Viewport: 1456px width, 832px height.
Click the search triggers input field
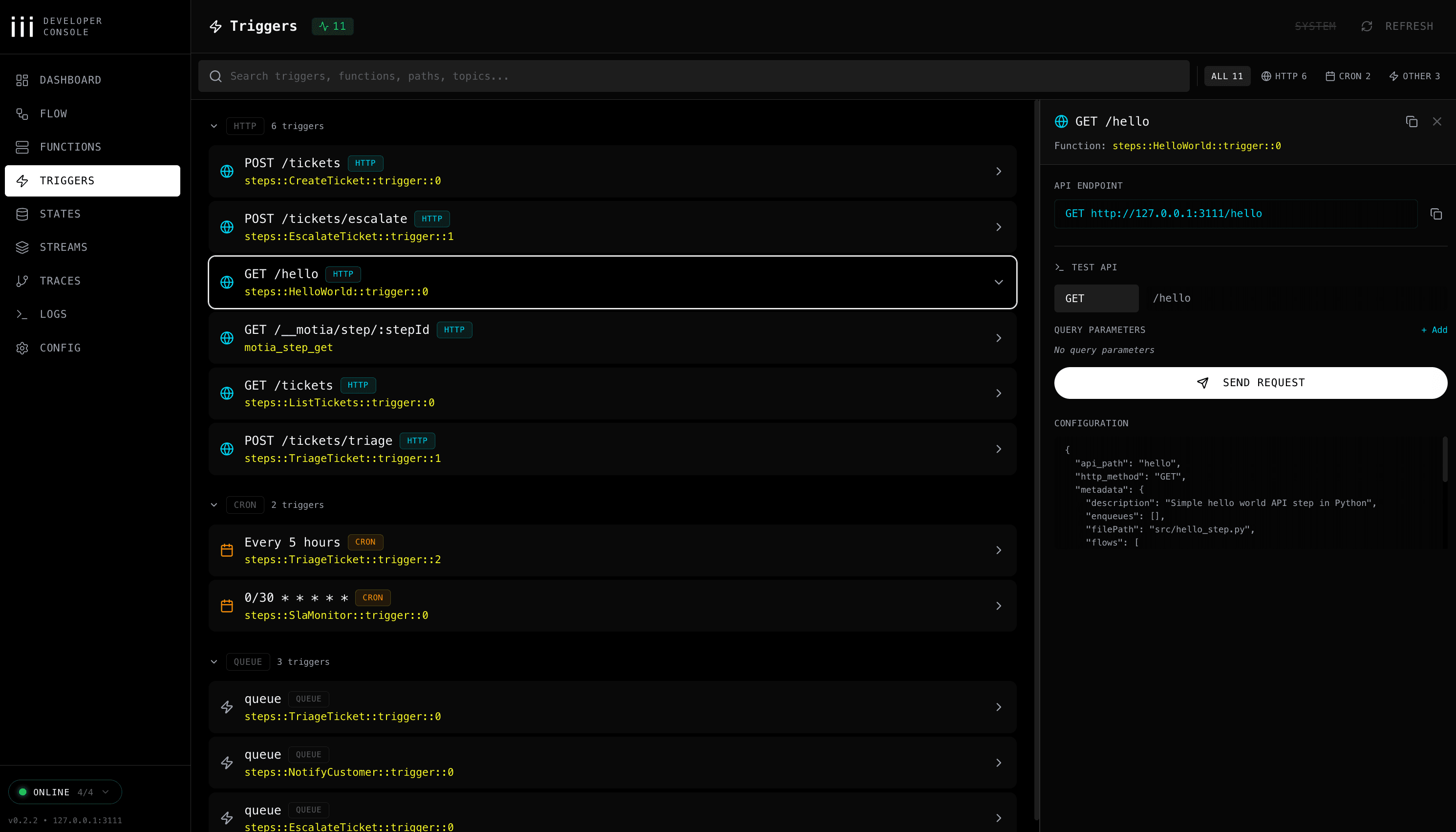pyautogui.click(x=628, y=75)
